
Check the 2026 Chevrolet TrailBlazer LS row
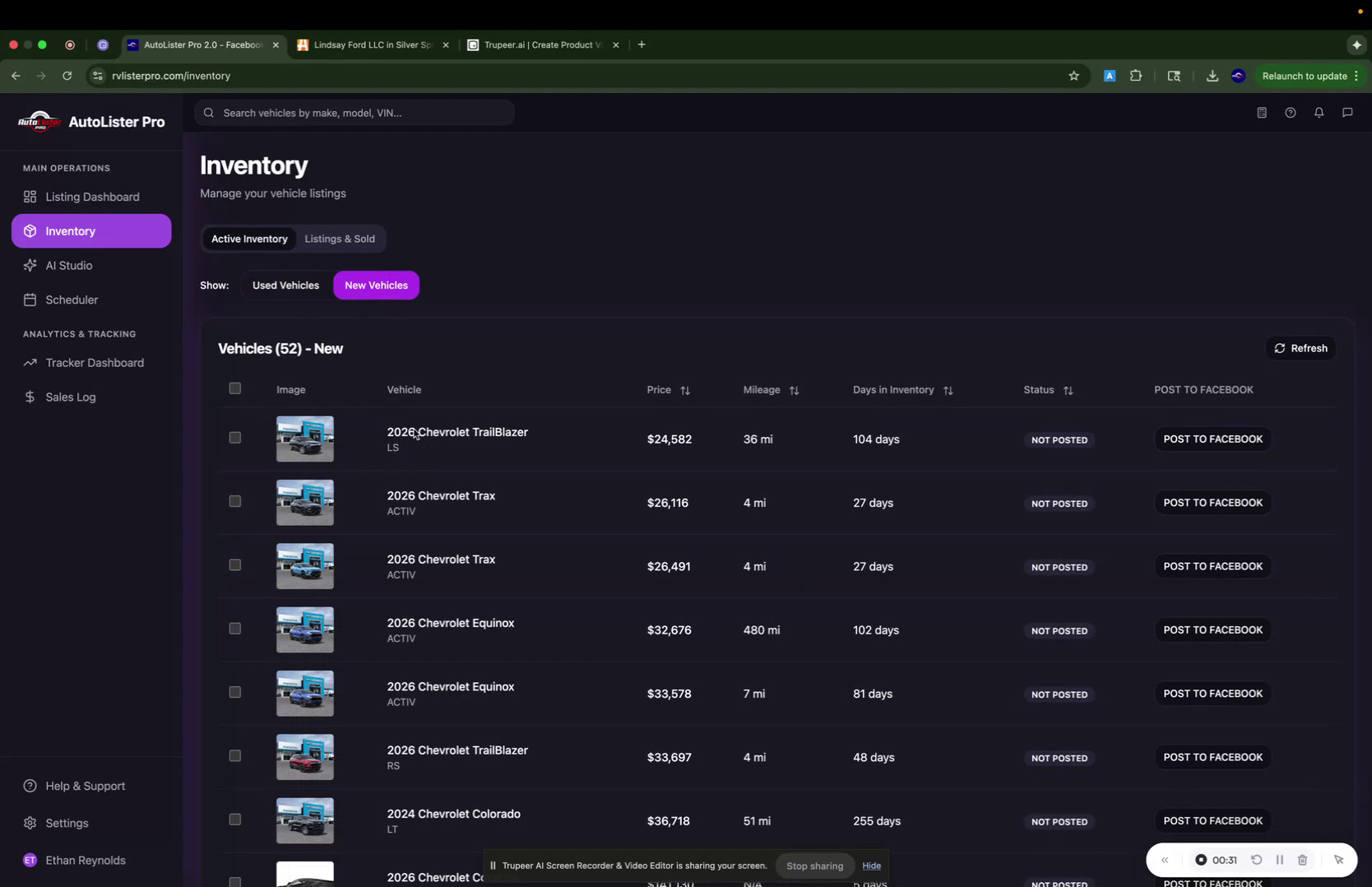234,438
